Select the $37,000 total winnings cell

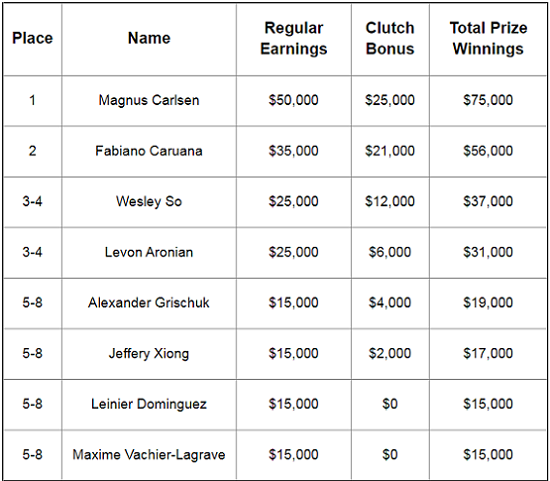488,202
